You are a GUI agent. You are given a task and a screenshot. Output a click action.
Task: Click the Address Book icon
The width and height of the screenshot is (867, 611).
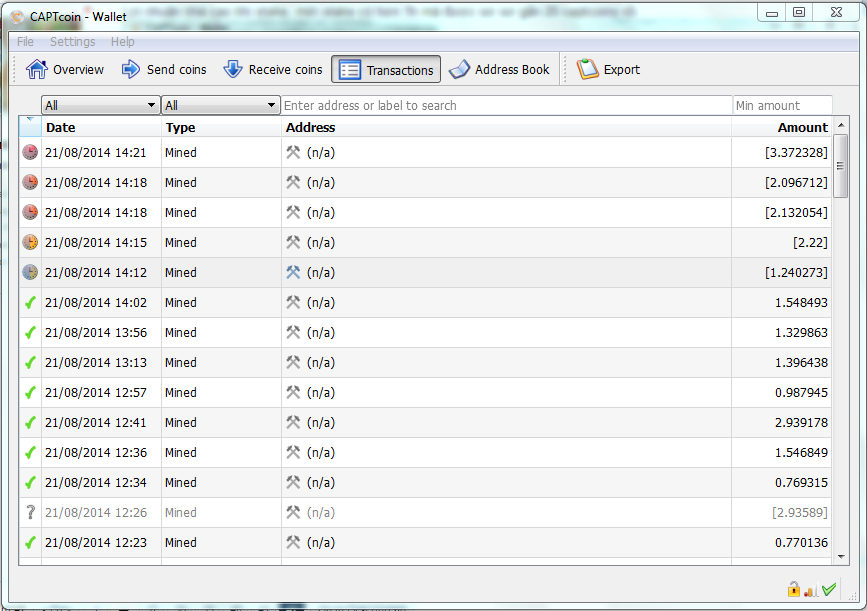(x=459, y=70)
